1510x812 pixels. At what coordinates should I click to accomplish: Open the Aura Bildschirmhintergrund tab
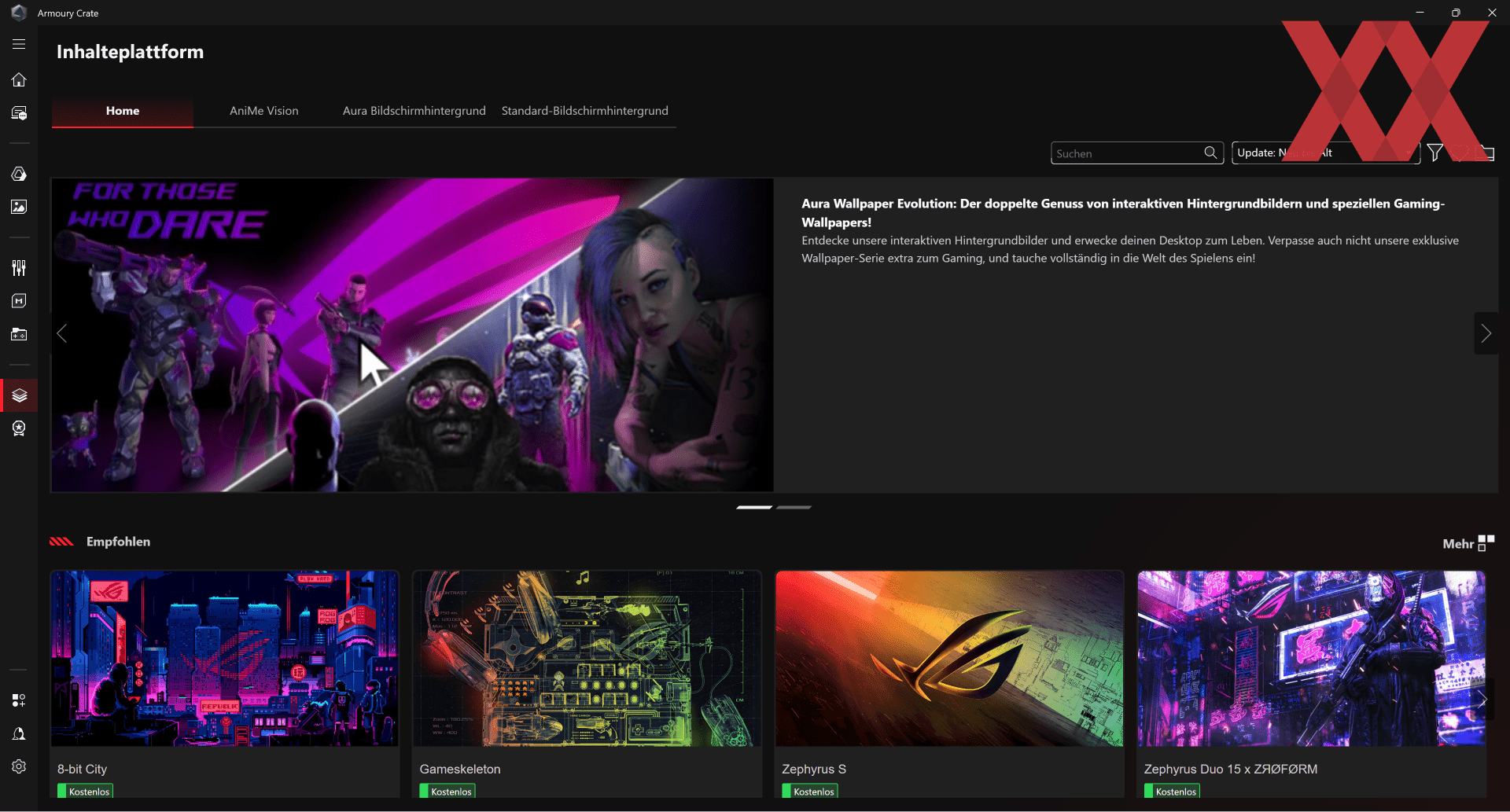click(414, 111)
